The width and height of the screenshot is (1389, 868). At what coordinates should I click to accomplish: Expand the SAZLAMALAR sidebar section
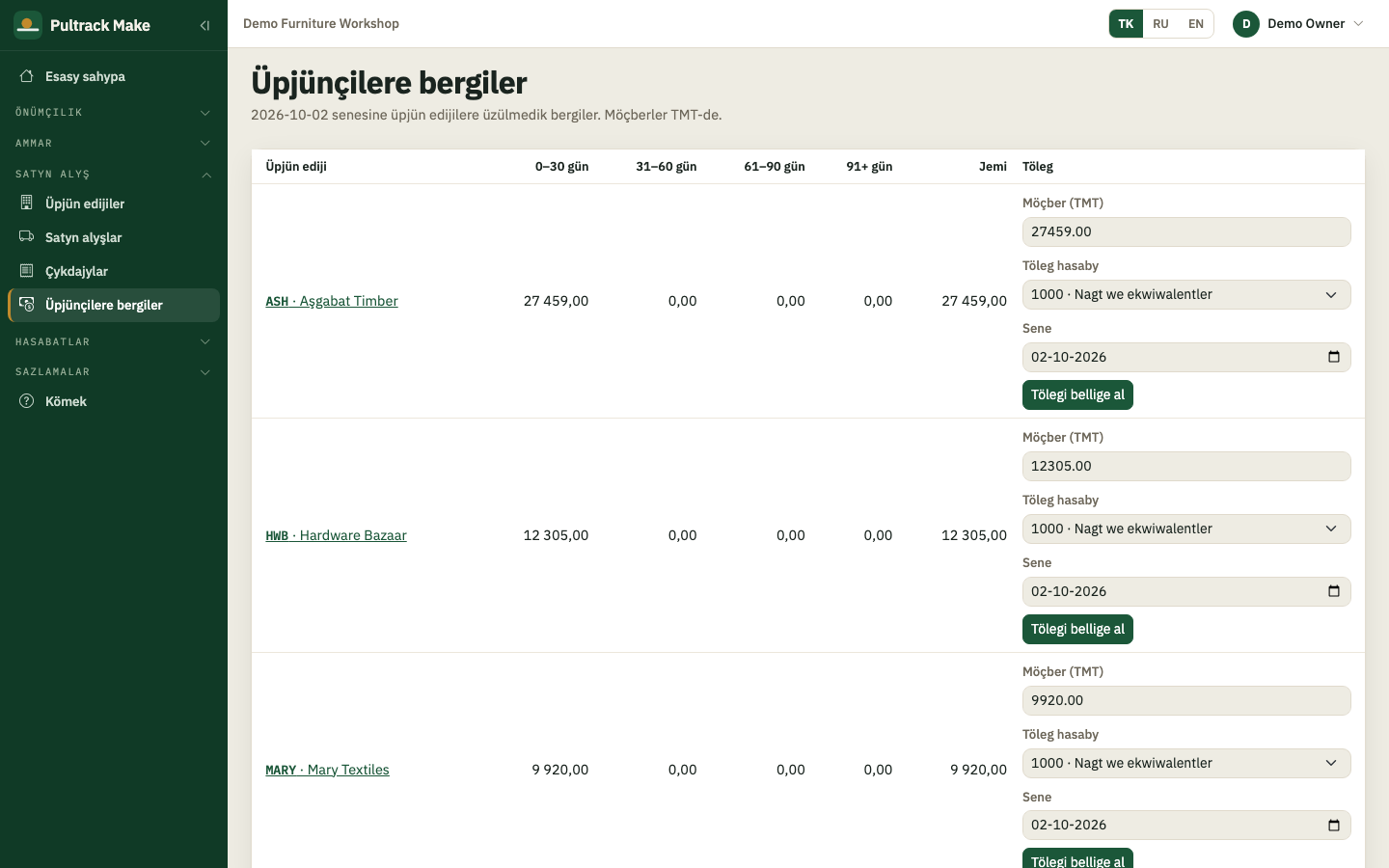[114, 371]
